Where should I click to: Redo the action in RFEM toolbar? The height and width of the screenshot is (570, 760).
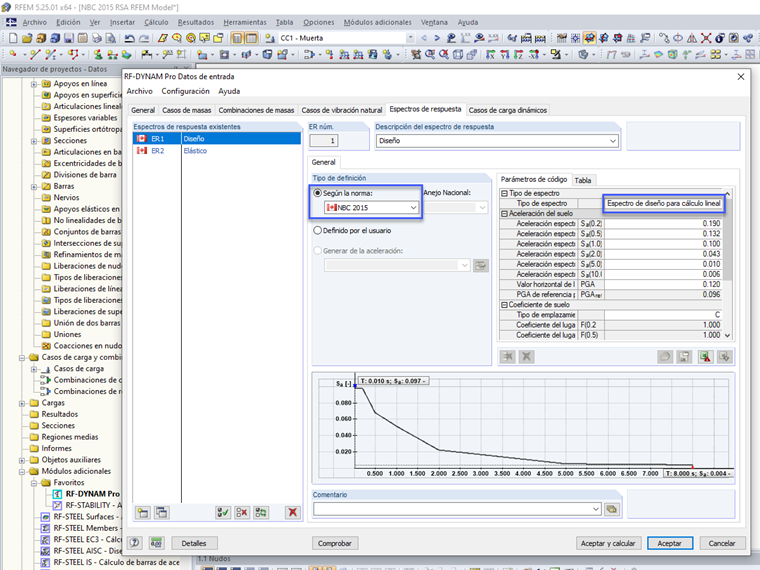click(144, 38)
